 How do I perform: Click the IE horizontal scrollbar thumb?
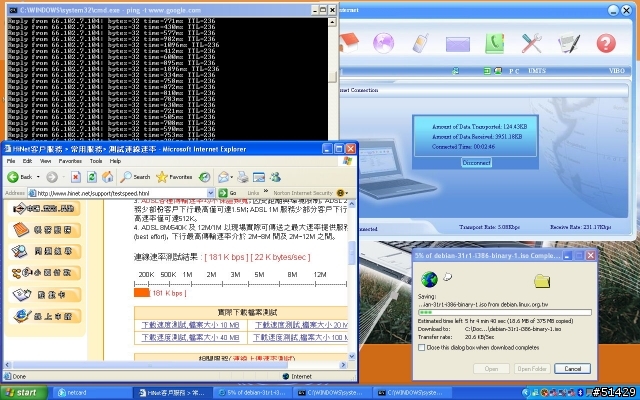(150, 365)
